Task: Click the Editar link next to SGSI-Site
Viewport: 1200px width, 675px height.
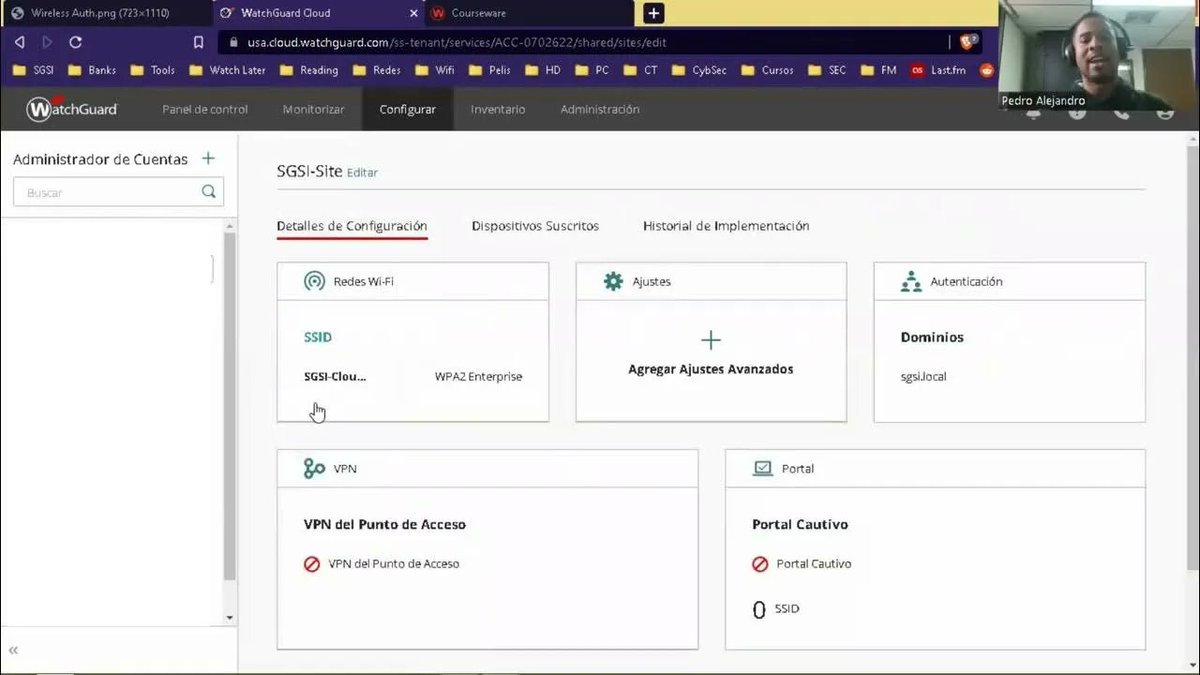Action: 362,173
